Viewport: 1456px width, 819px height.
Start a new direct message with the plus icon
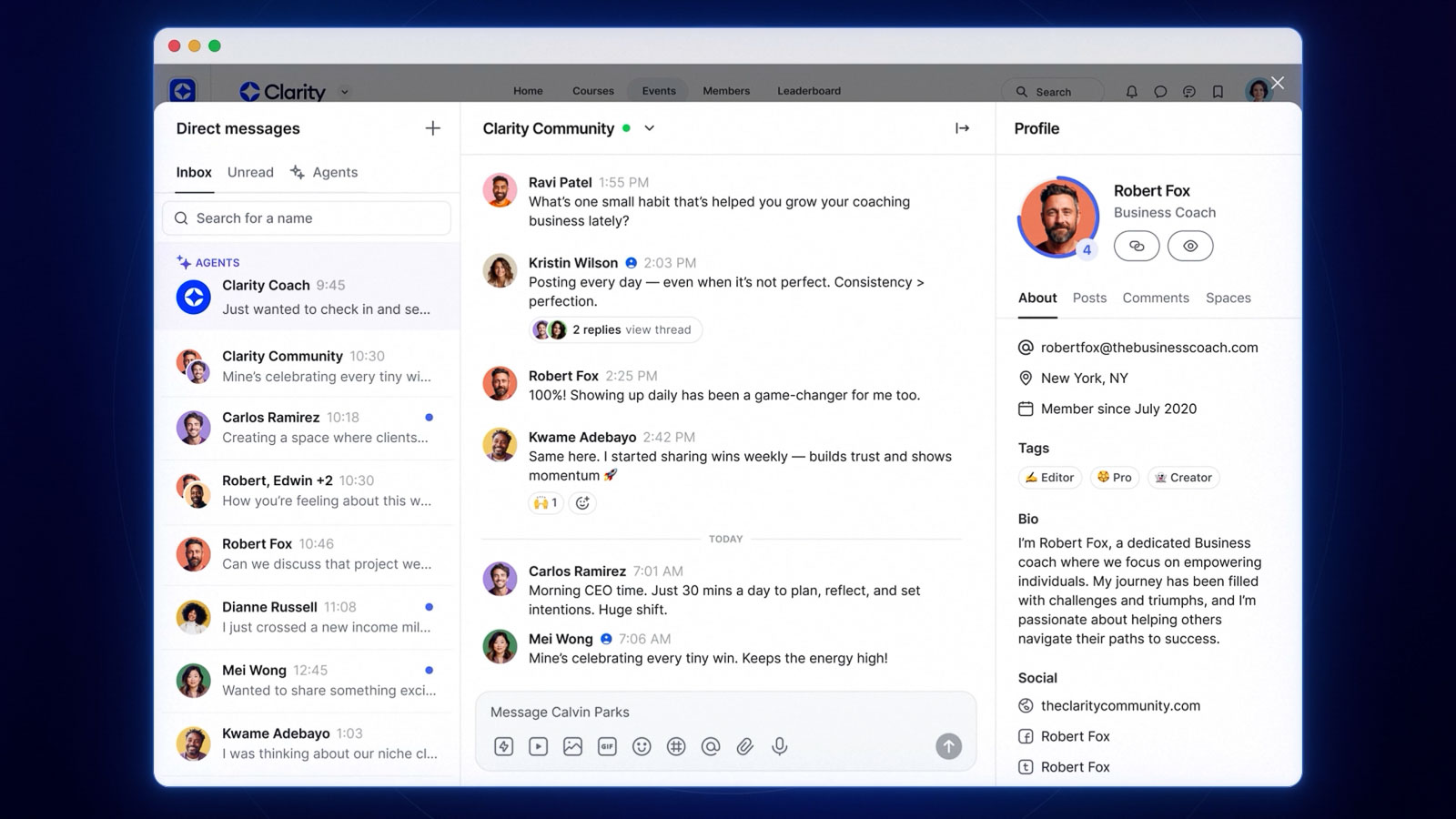coord(433,128)
